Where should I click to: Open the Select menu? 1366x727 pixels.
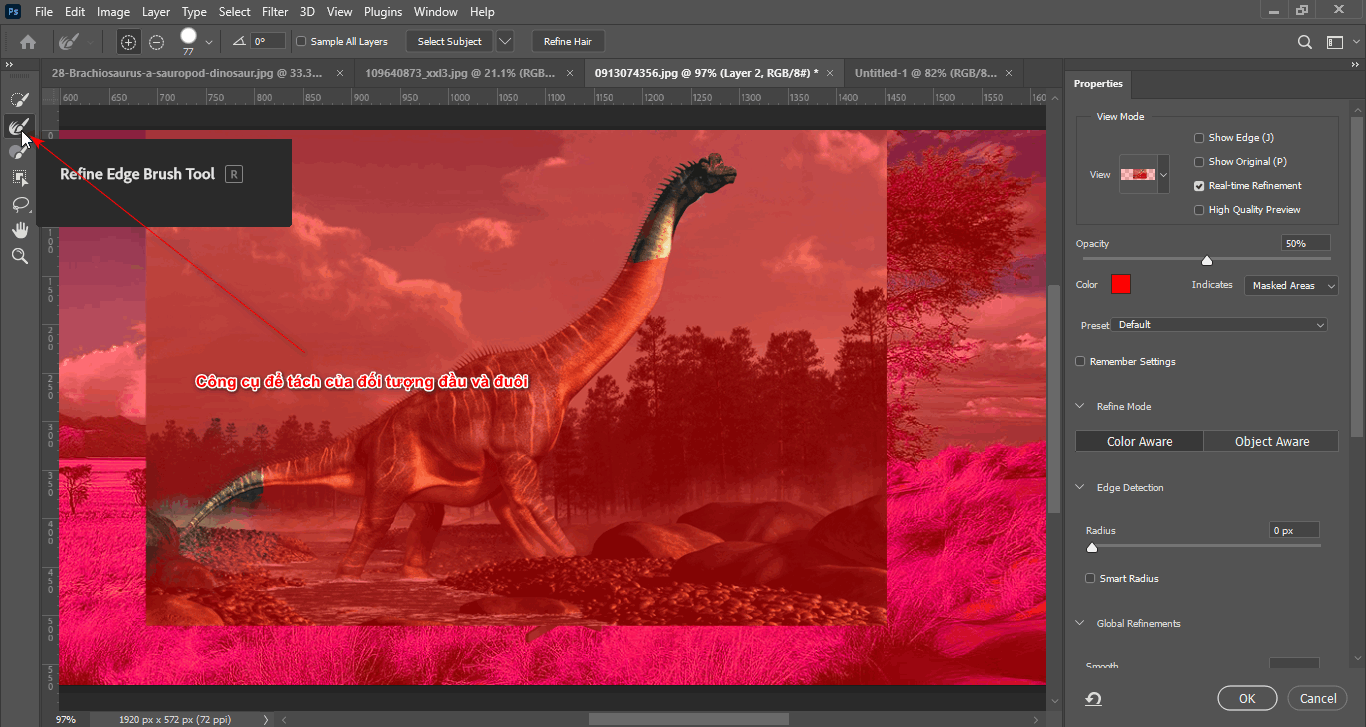tap(234, 11)
